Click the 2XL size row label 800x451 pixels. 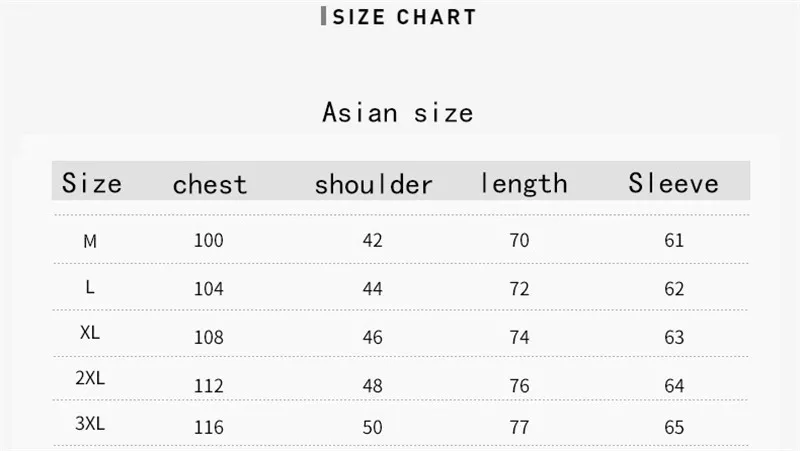tap(90, 378)
